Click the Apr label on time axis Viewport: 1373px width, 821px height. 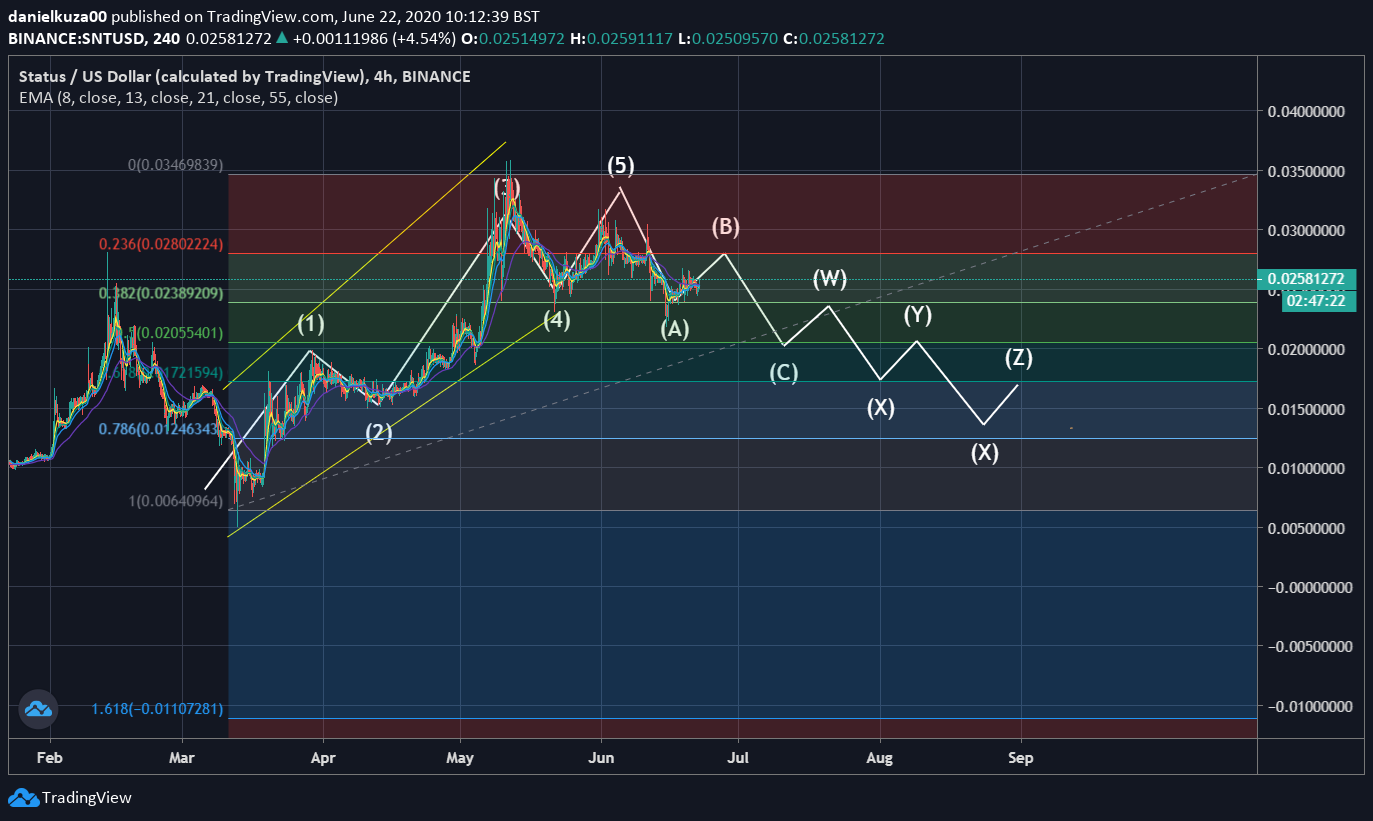click(x=322, y=758)
